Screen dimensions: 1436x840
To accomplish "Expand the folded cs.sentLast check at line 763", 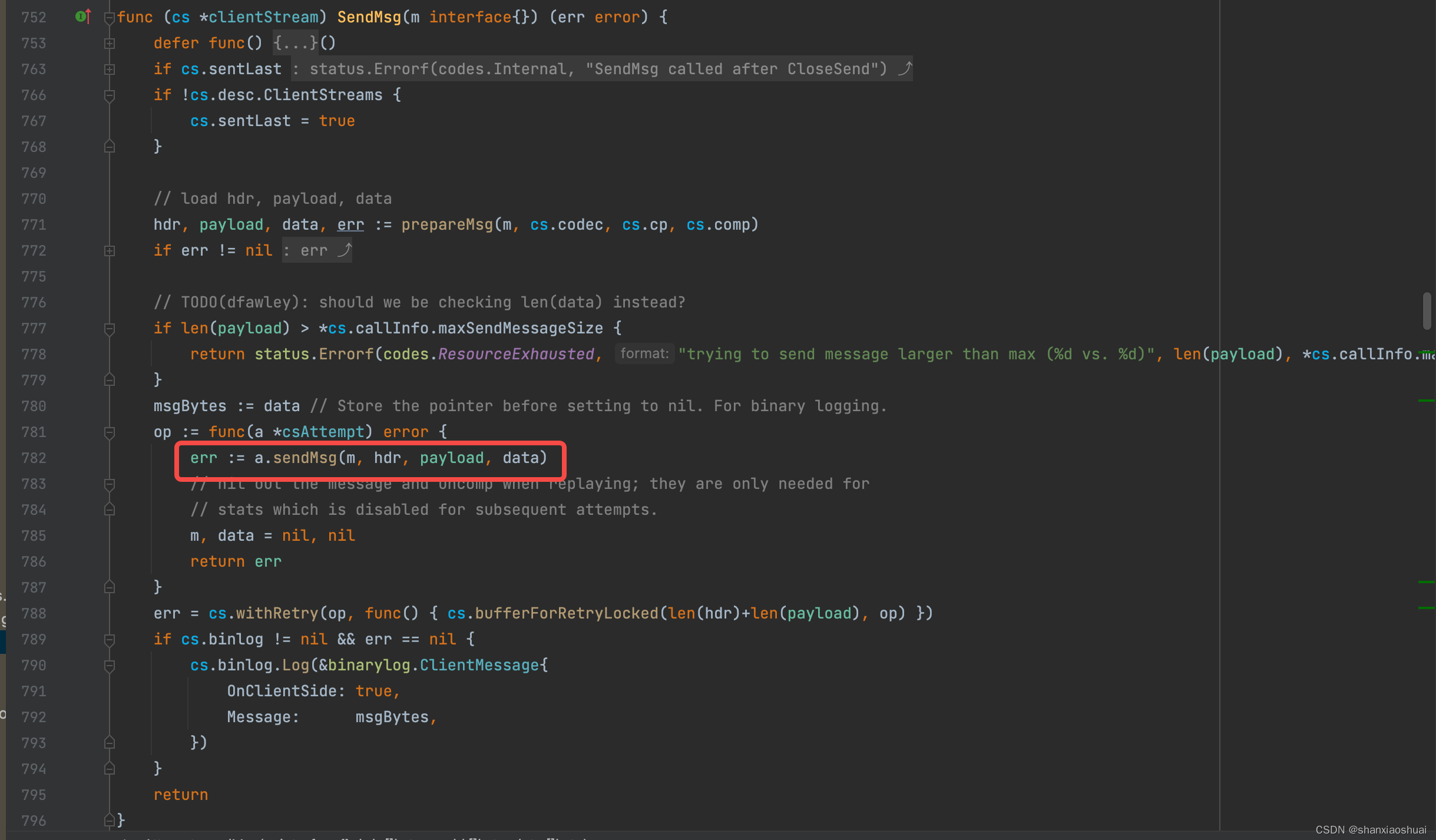I will (x=109, y=70).
